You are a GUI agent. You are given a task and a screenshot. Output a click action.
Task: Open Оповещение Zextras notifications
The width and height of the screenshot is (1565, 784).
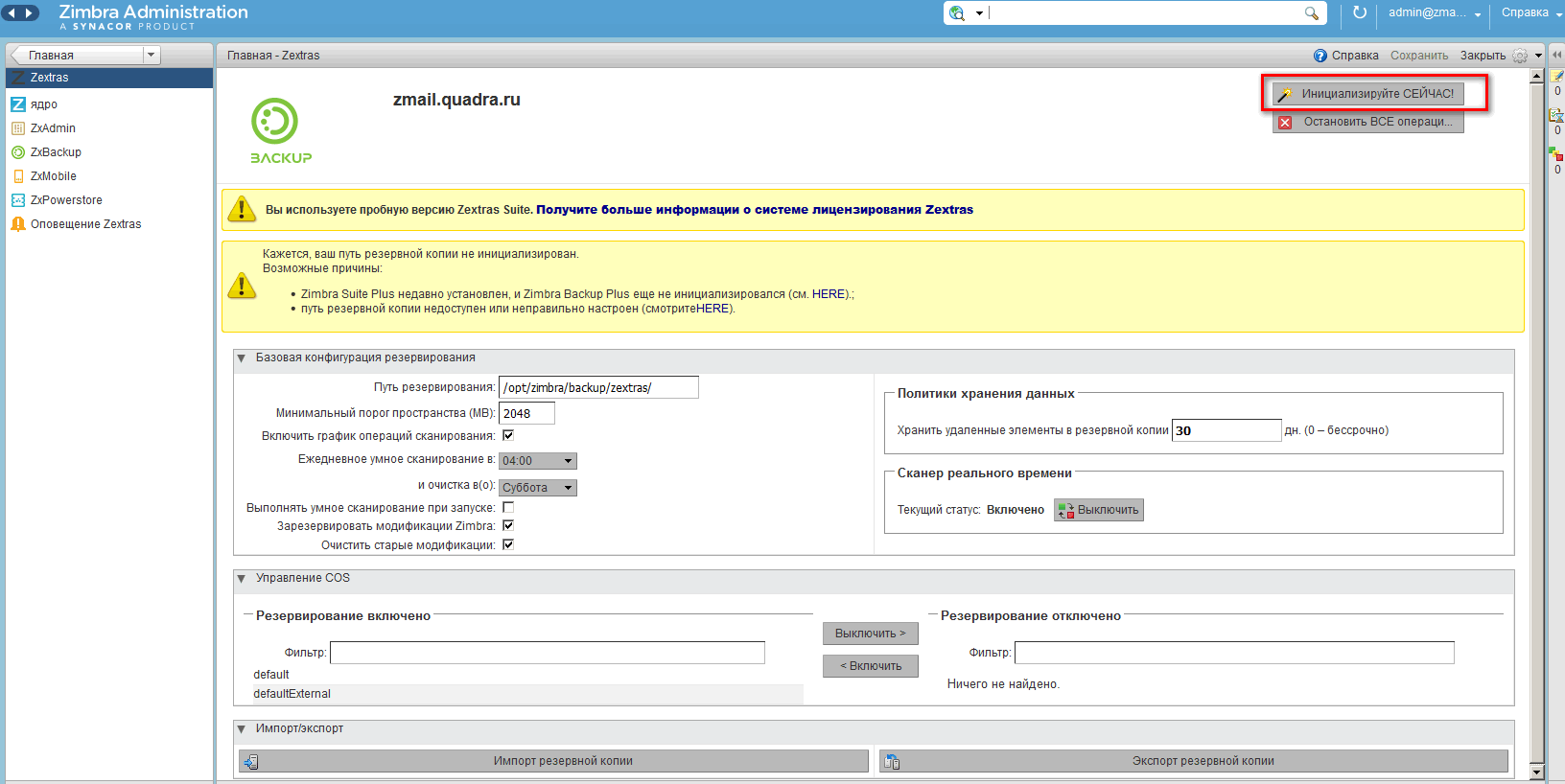86,224
